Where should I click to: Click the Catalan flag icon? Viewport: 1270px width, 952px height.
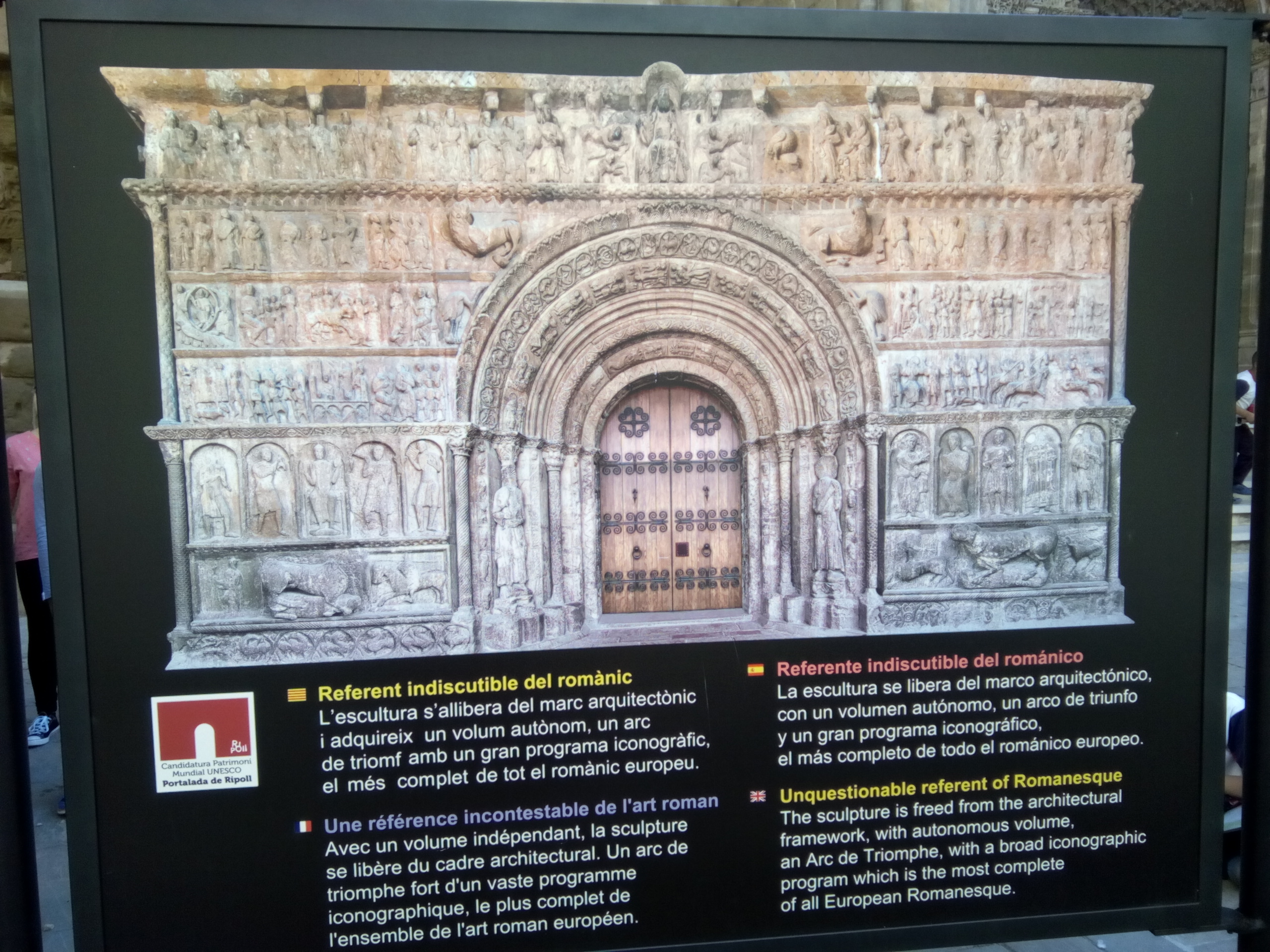point(297,695)
